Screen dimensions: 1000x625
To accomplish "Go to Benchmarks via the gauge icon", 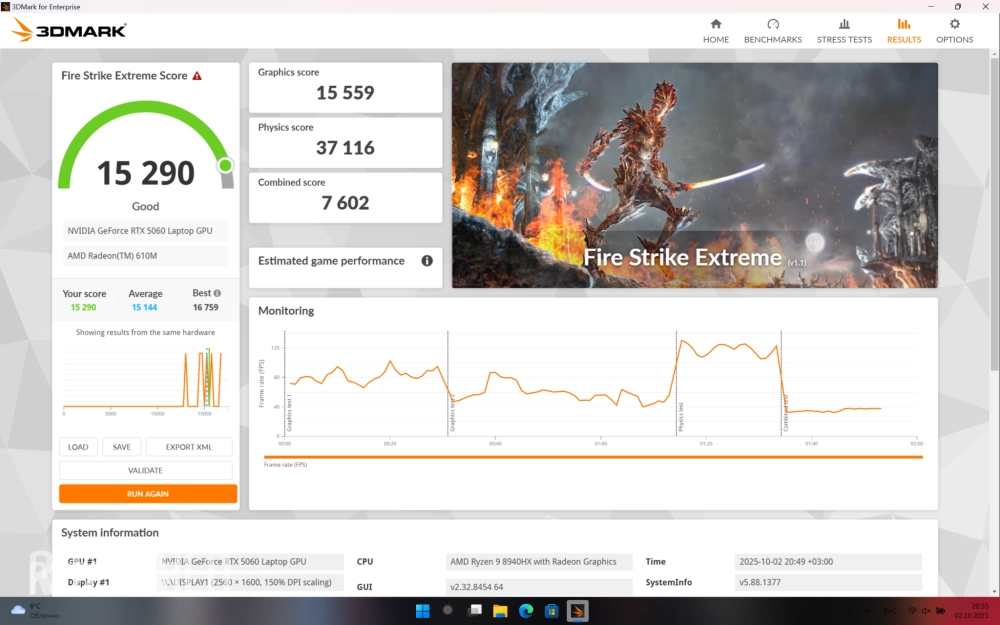I will coord(772,24).
